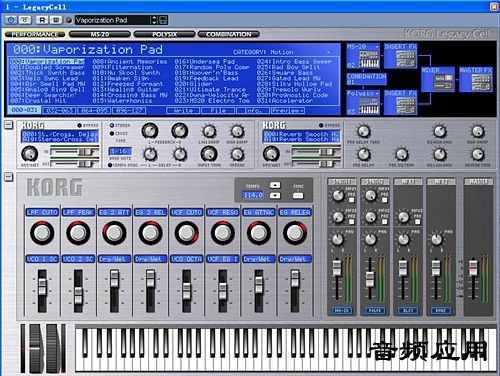Toggle the PRE button on the MFX1 channel

coord(417,222)
